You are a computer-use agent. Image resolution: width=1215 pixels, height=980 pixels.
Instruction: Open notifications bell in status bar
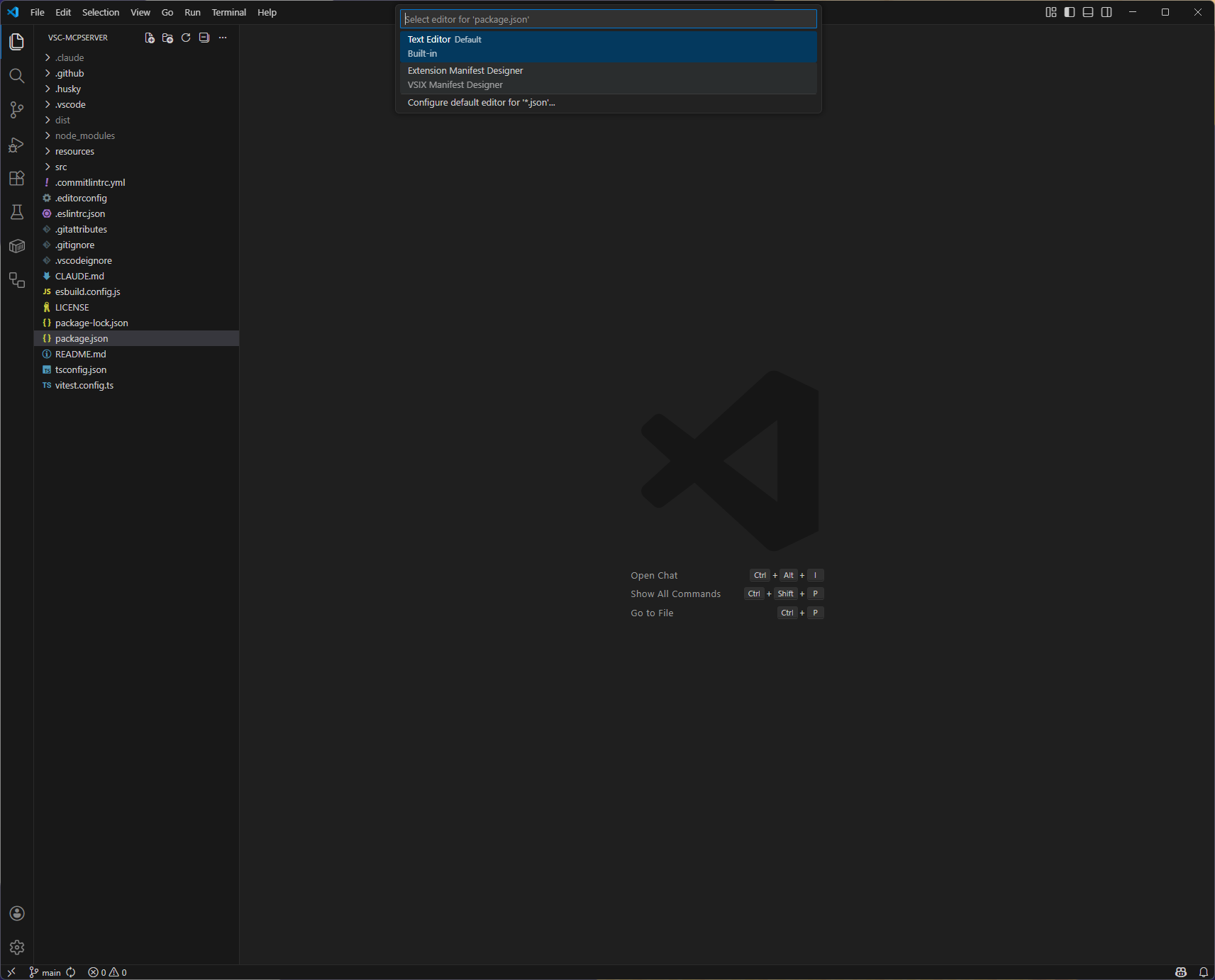pyautogui.click(x=1204, y=972)
